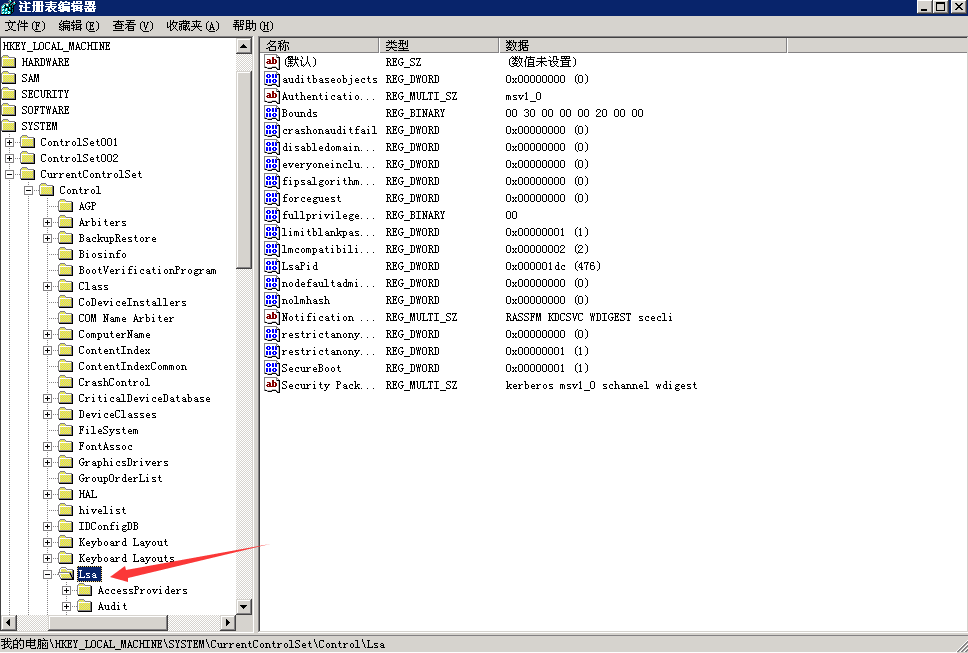This screenshot has width=968, height=653.
Task: Click the Notification Packages string icon
Action: [x=272, y=317]
